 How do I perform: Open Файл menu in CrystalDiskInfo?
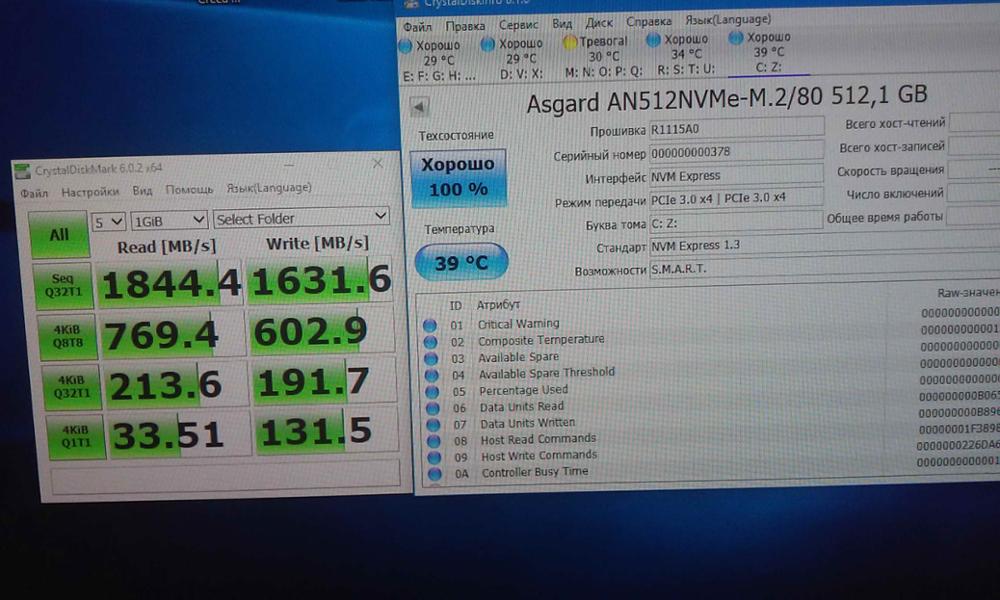[418, 27]
